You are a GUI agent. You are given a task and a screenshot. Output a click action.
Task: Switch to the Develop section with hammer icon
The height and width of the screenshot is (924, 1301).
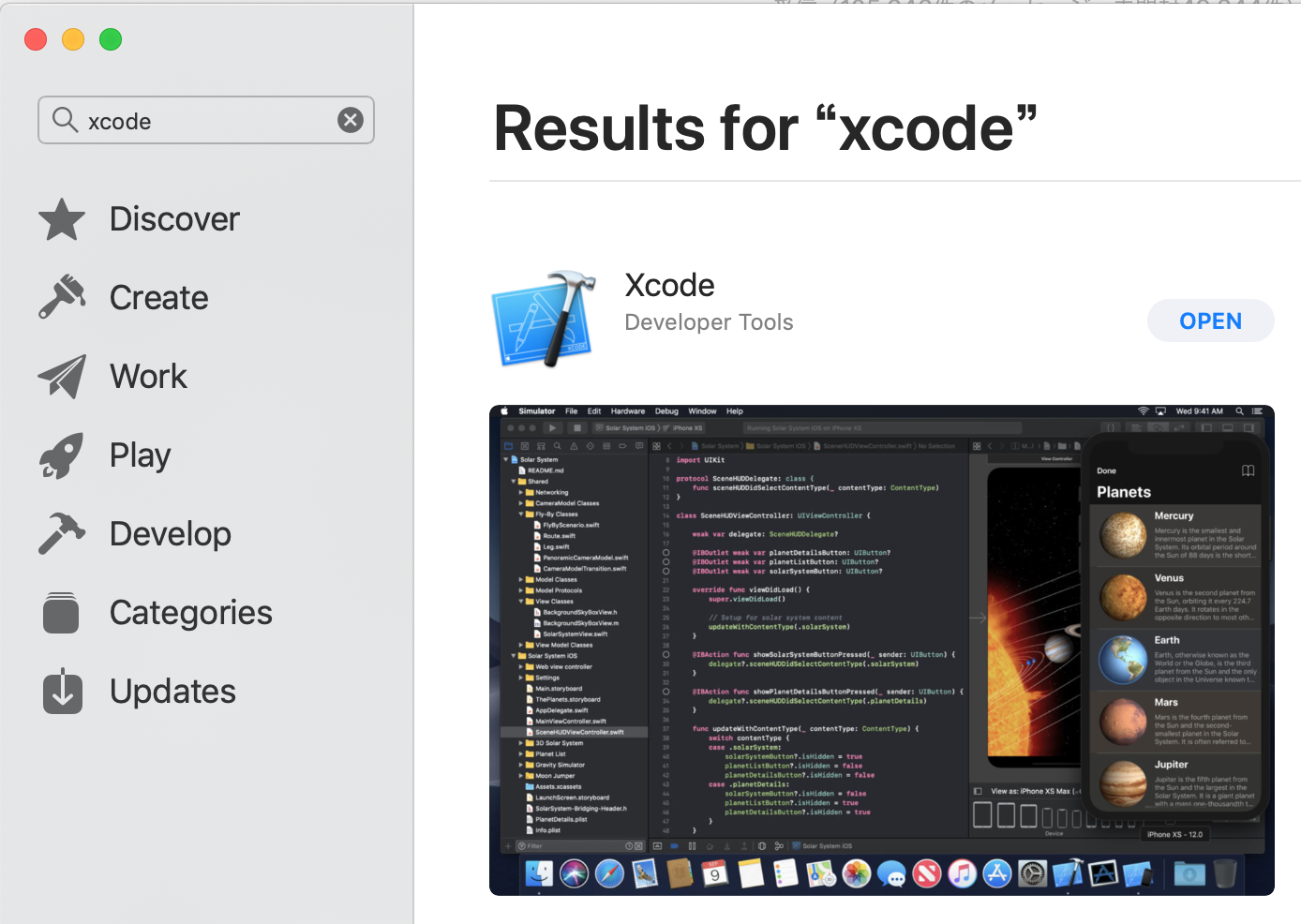(135, 534)
